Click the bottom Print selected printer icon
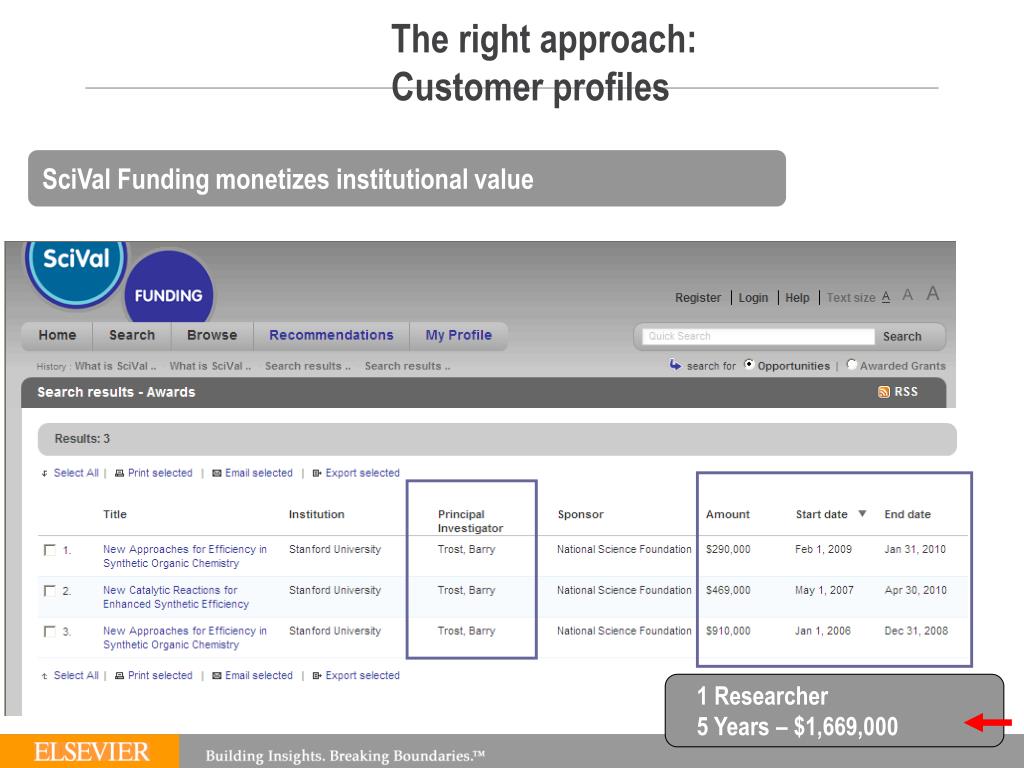 (x=120, y=676)
